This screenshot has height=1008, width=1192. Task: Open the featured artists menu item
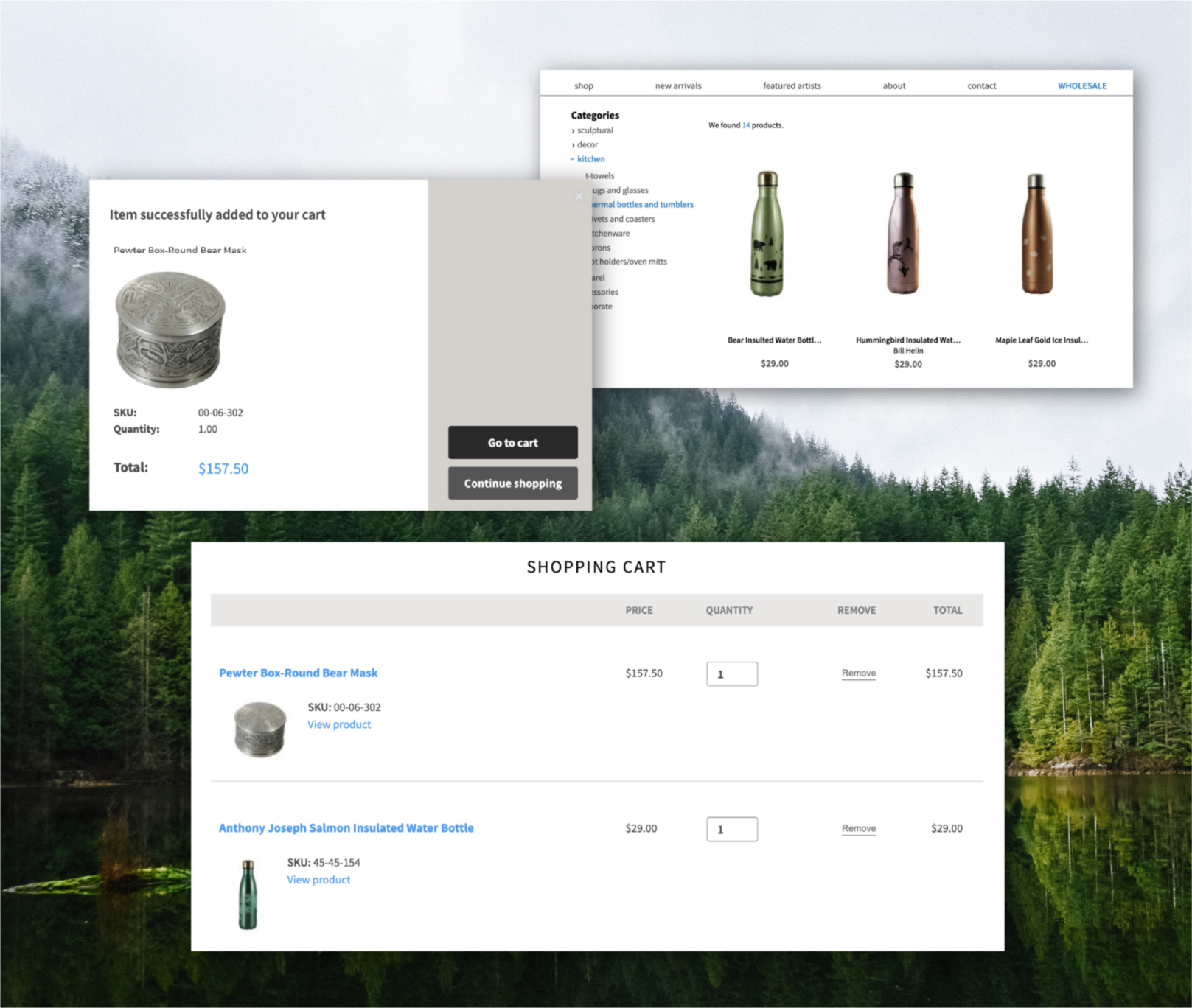(791, 85)
